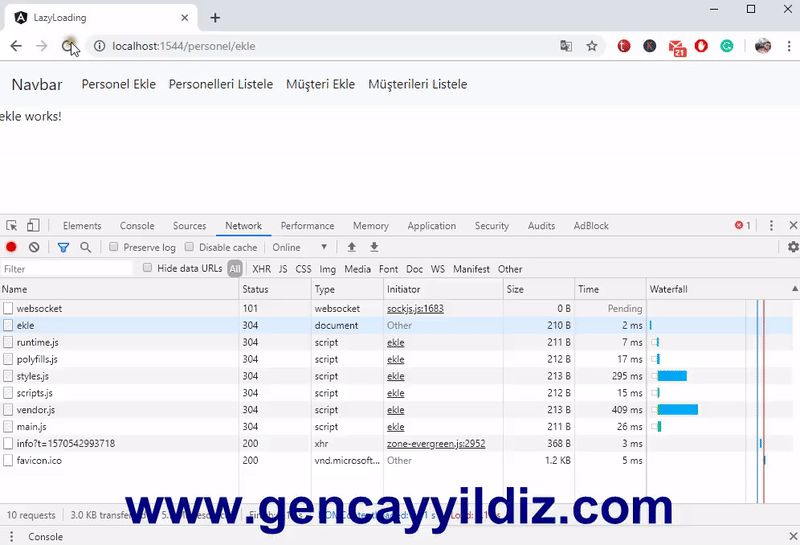This screenshot has width=800, height=545.
Task: Open the Chrome three-dot menu
Action: click(x=789, y=46)
